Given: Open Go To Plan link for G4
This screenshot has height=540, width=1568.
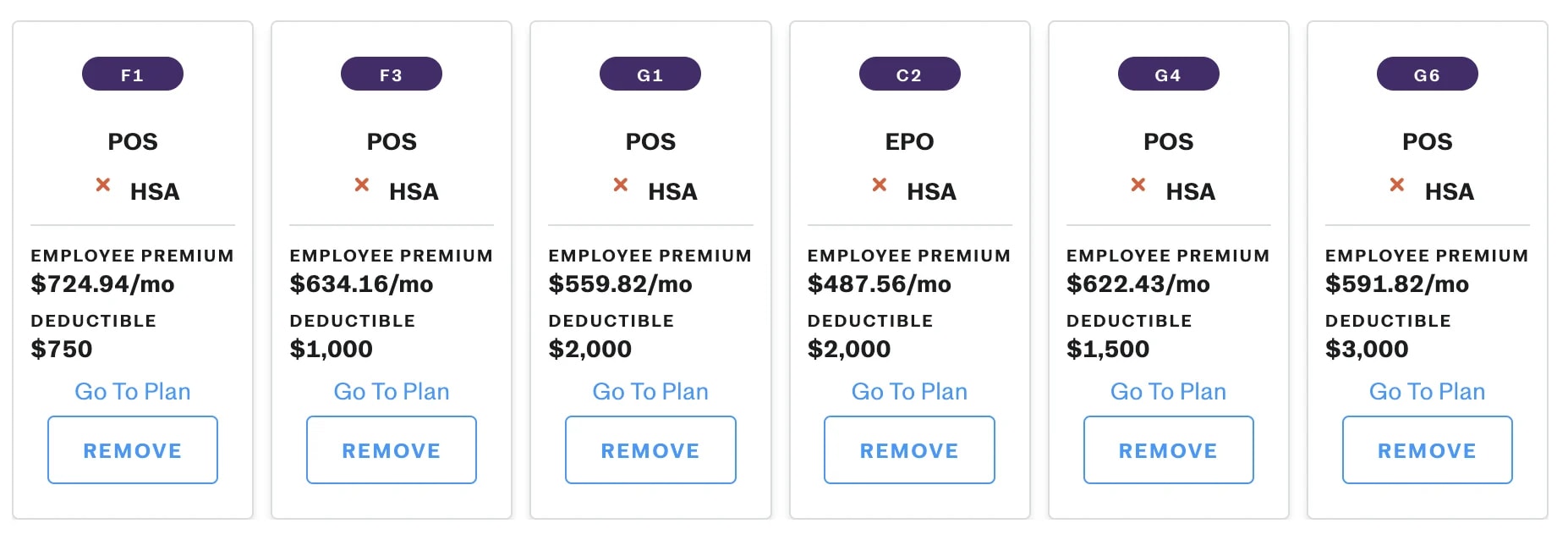Looking at the screenshot, I should pyautogui.click(x=1169, y=391).
